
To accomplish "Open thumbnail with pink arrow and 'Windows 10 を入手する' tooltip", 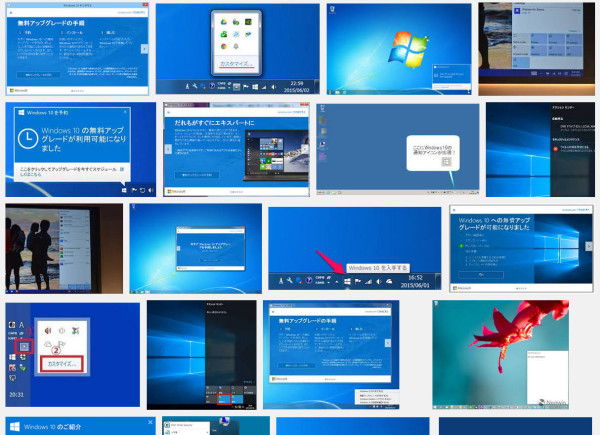I will tap(355, 249).
